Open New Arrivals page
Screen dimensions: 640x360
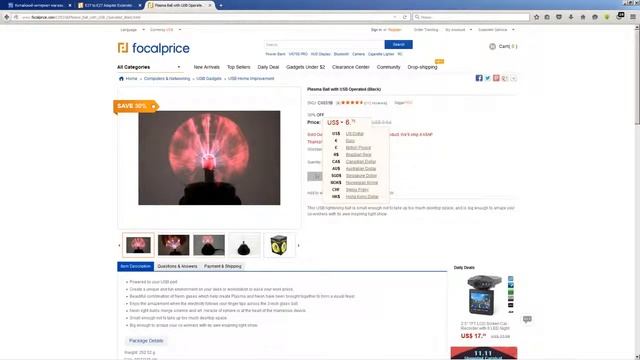[x=207, y=67]
